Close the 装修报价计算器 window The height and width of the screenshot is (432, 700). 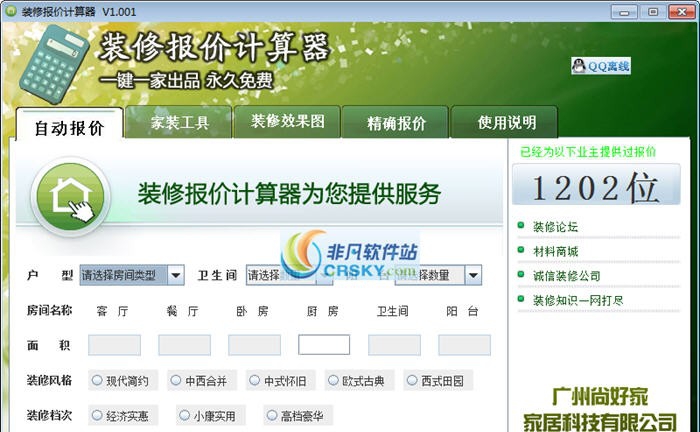[x=682, y=12]
